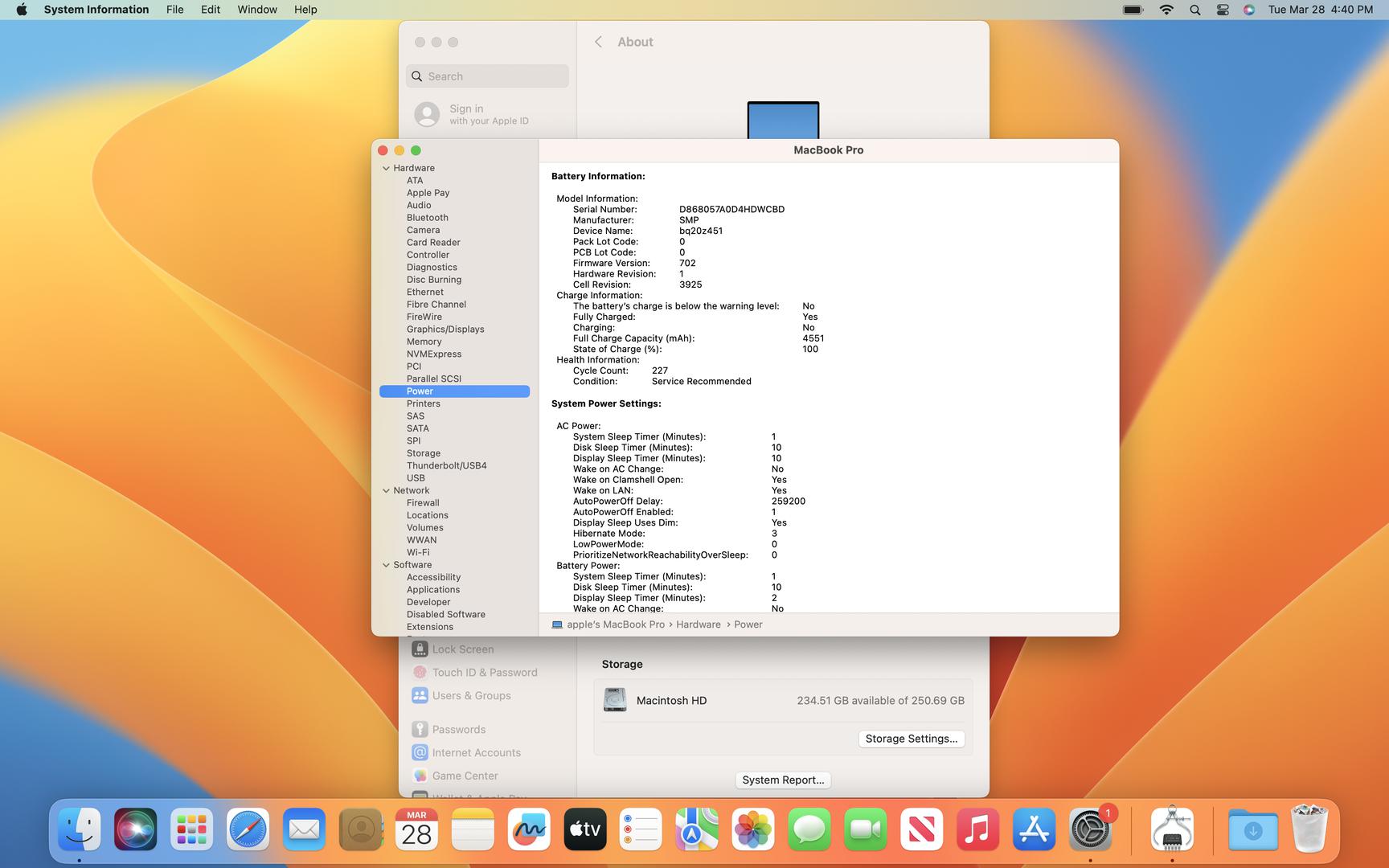Click Storage Settings button

tap(912, 739)
